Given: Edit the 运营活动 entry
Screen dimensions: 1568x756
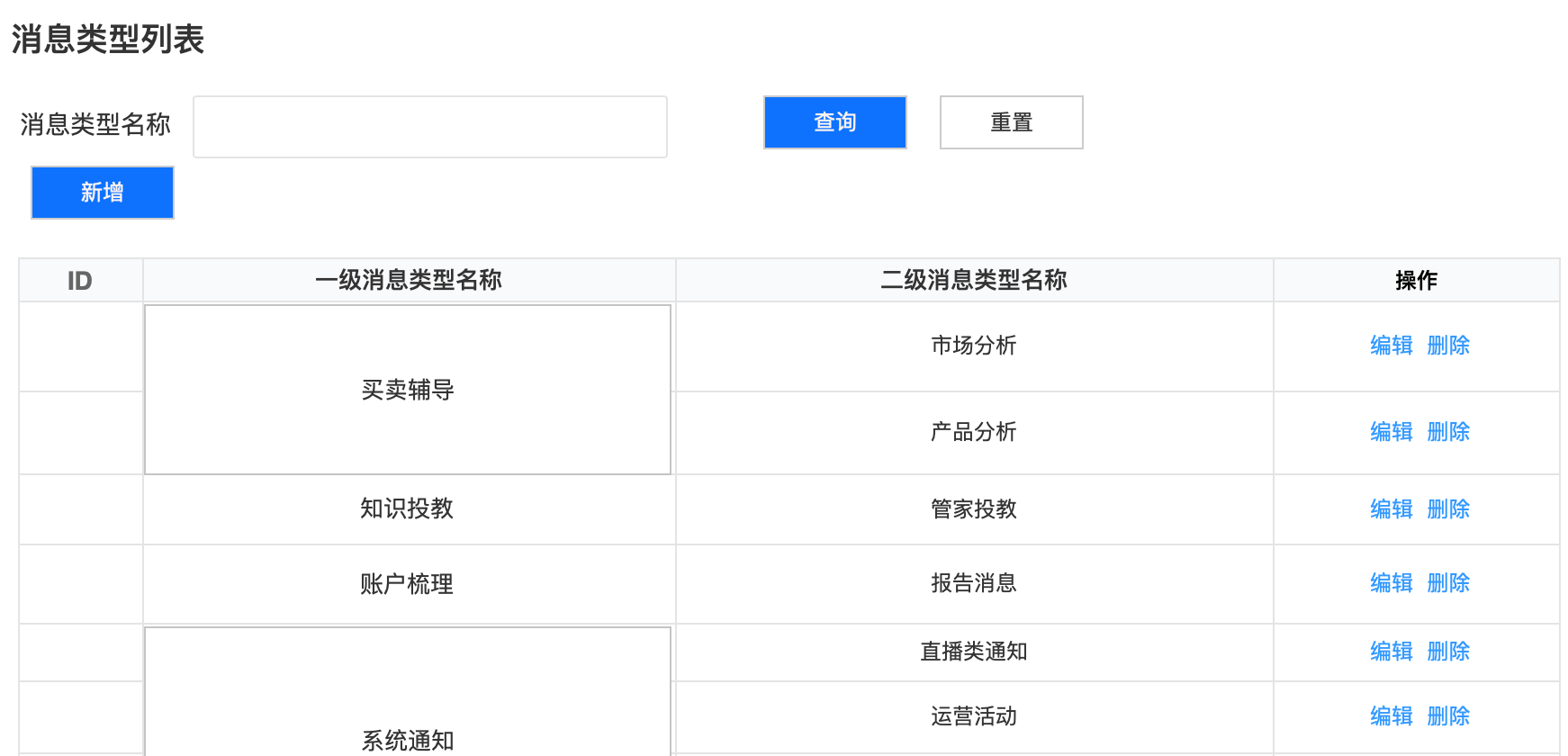Looking at the screenshot, I should [x=1391, y=716].
